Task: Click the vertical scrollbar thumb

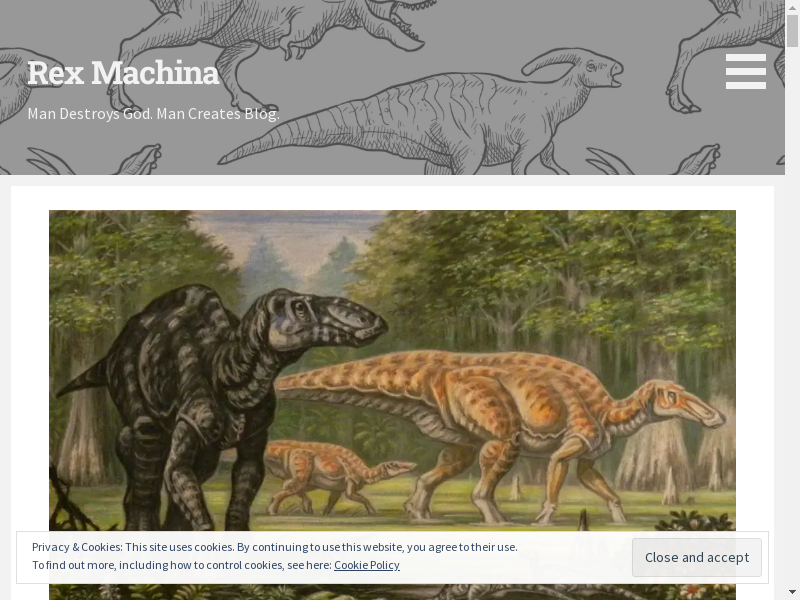Action: pyautogui.click(x=792, y=30)
